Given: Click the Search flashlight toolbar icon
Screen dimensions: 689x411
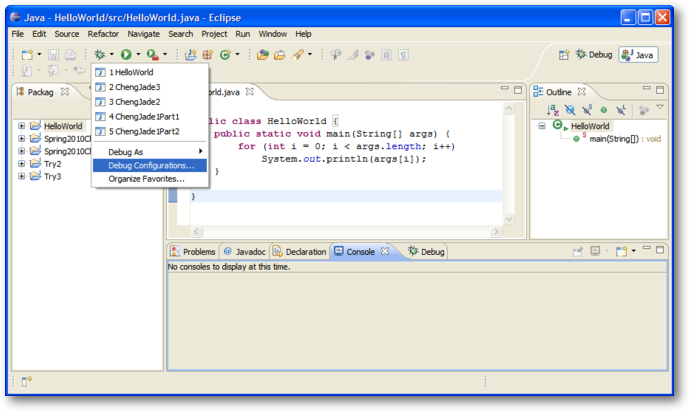Looking at the screenshot, I should coord(298,55).
